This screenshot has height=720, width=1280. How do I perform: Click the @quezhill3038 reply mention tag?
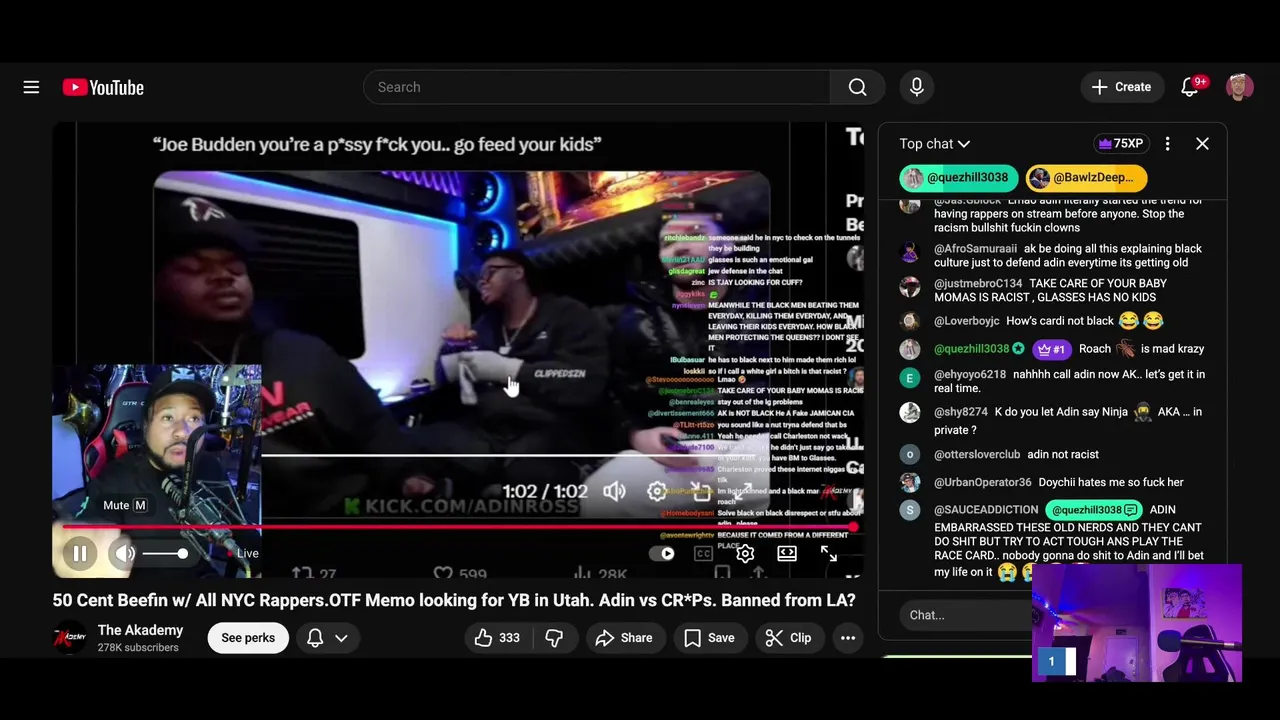(1093, 510)
